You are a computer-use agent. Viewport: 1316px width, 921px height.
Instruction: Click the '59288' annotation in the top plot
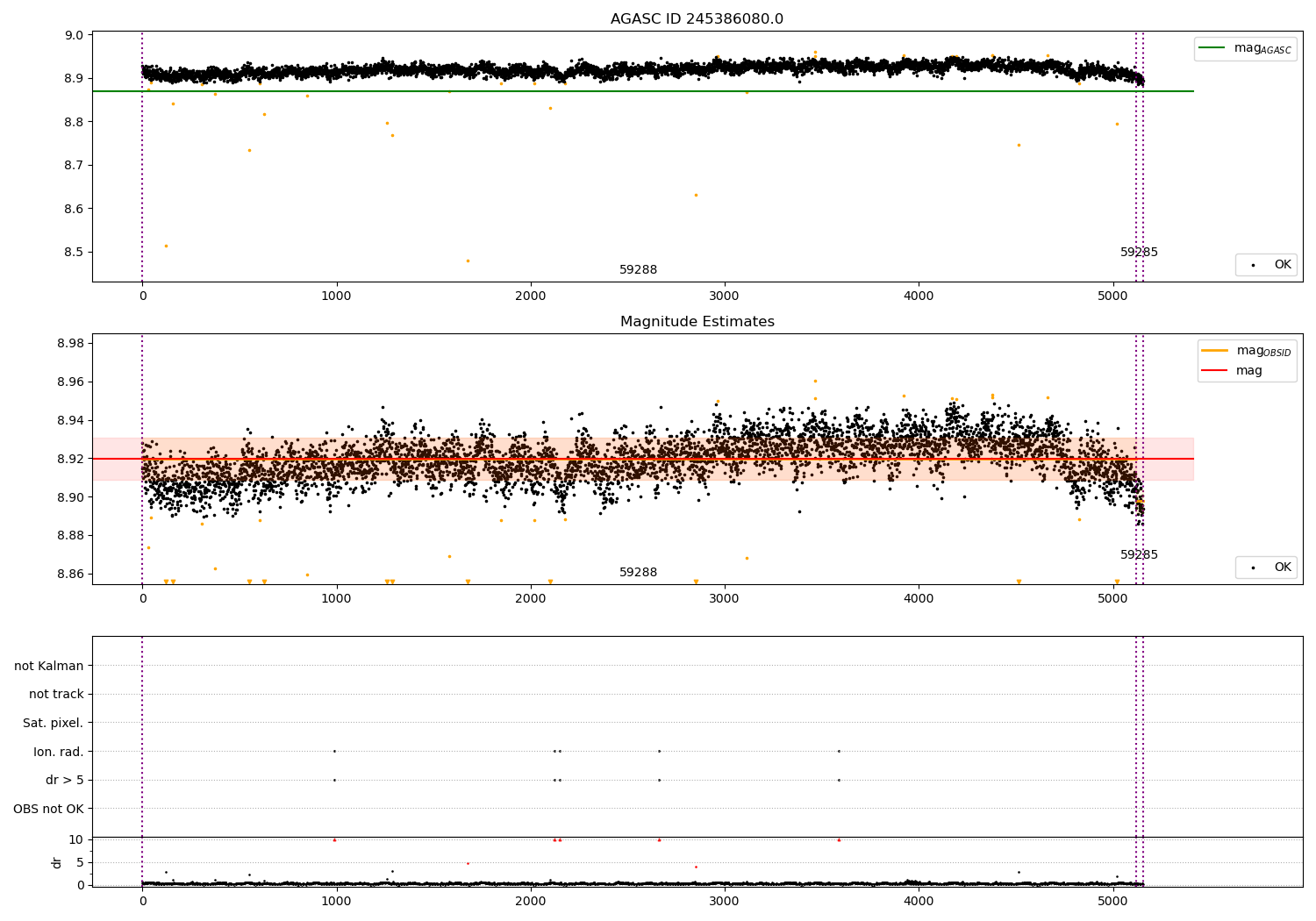tap(638, 270)
